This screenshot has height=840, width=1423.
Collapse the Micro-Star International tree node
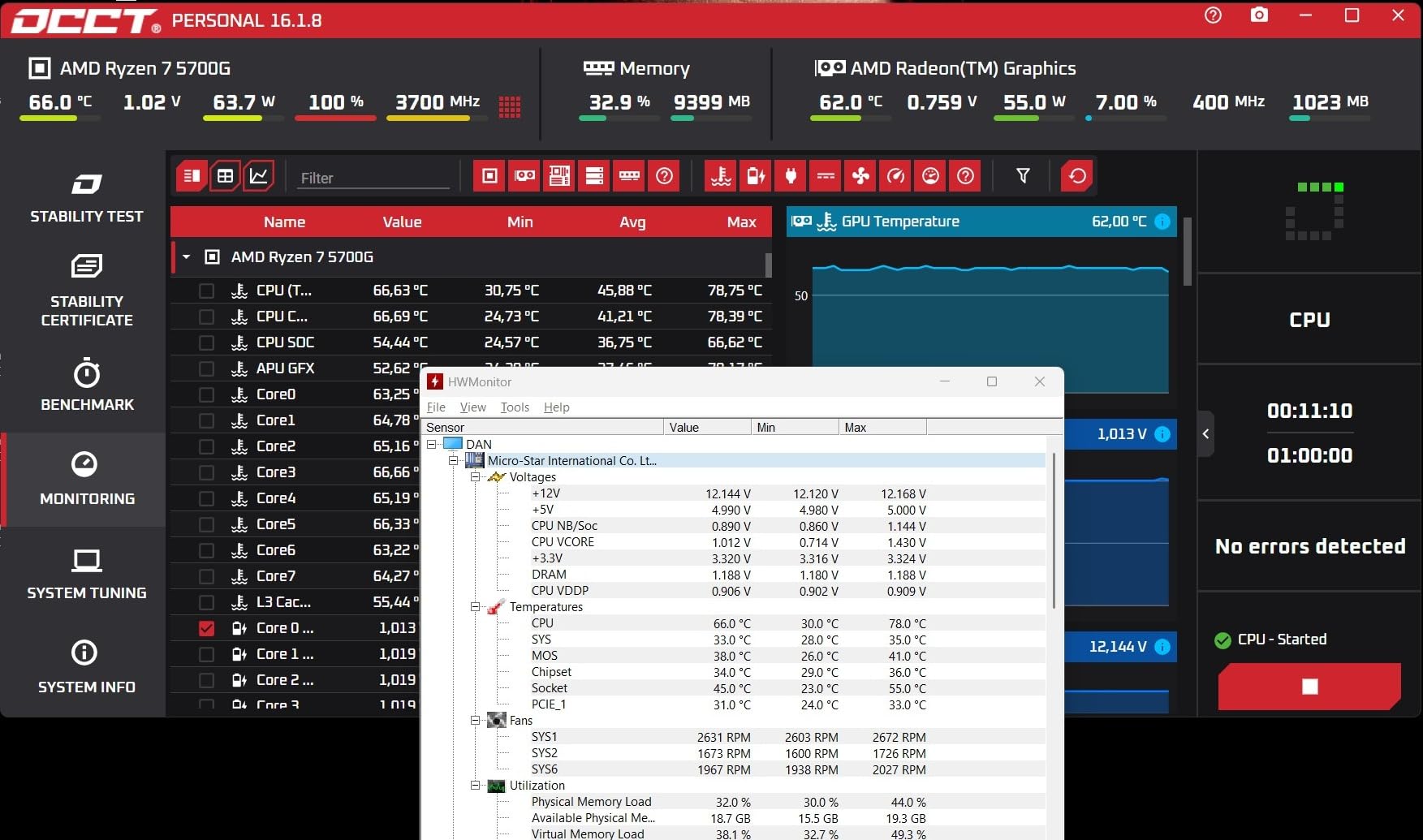pyautogui.click(x=454, y=460)
